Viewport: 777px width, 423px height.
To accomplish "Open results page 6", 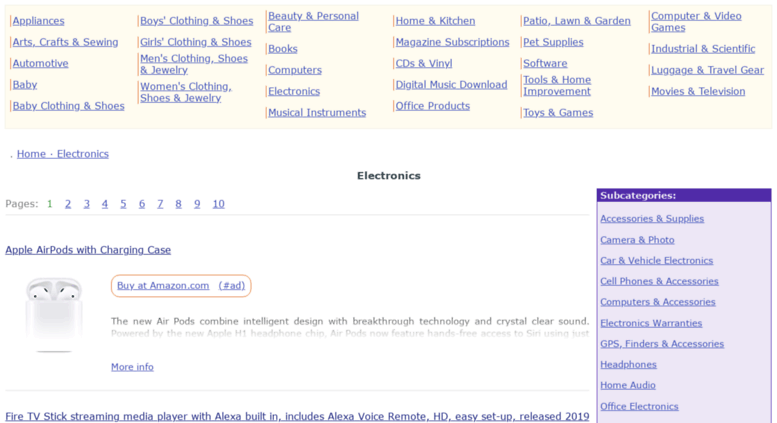I will click(142, 204).
